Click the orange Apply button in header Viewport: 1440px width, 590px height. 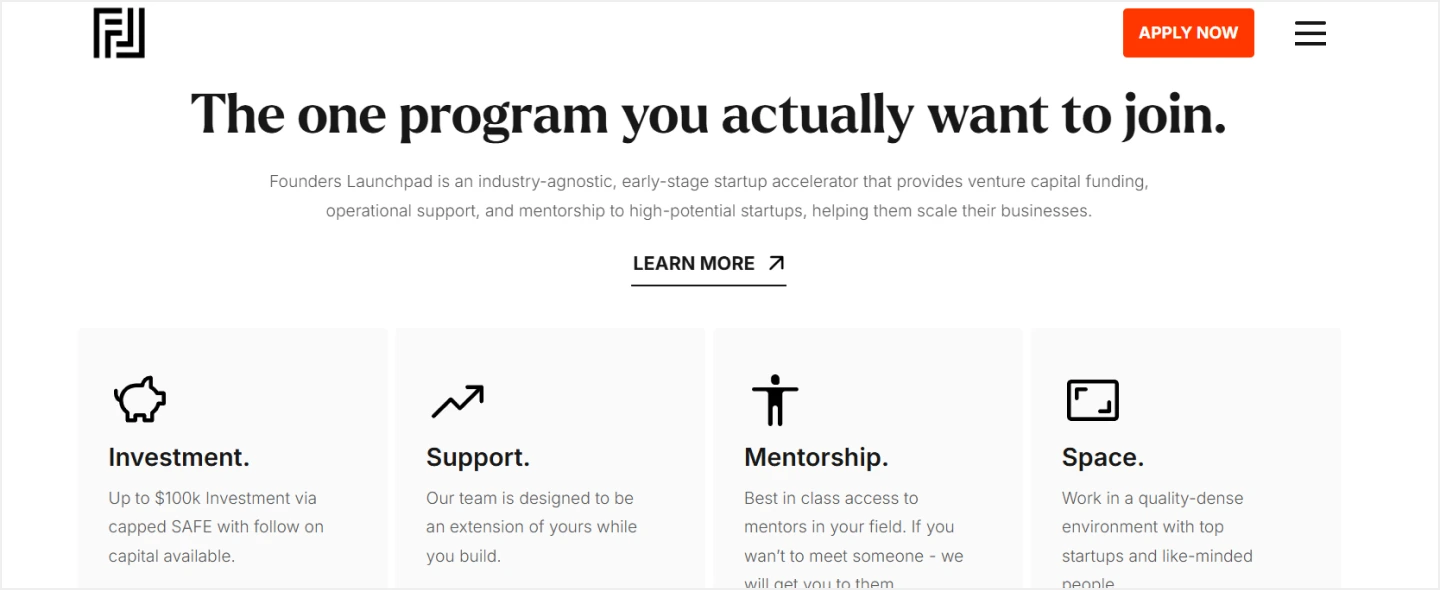click(x=1188, y=33)
